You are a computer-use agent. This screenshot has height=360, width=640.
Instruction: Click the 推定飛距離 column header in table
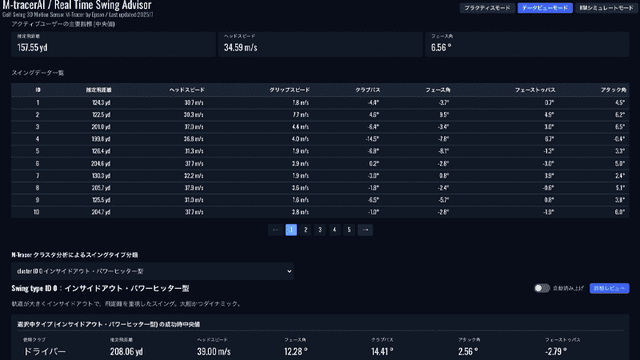coord(98,90)
